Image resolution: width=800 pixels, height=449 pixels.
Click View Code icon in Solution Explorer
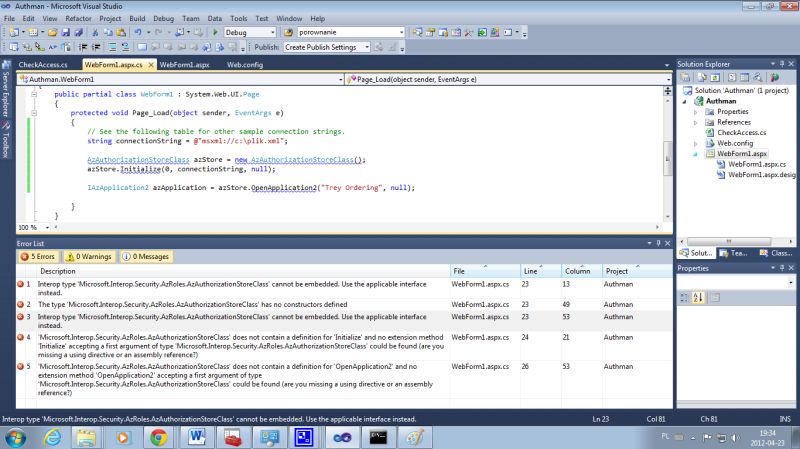click(x=732, y=78)
